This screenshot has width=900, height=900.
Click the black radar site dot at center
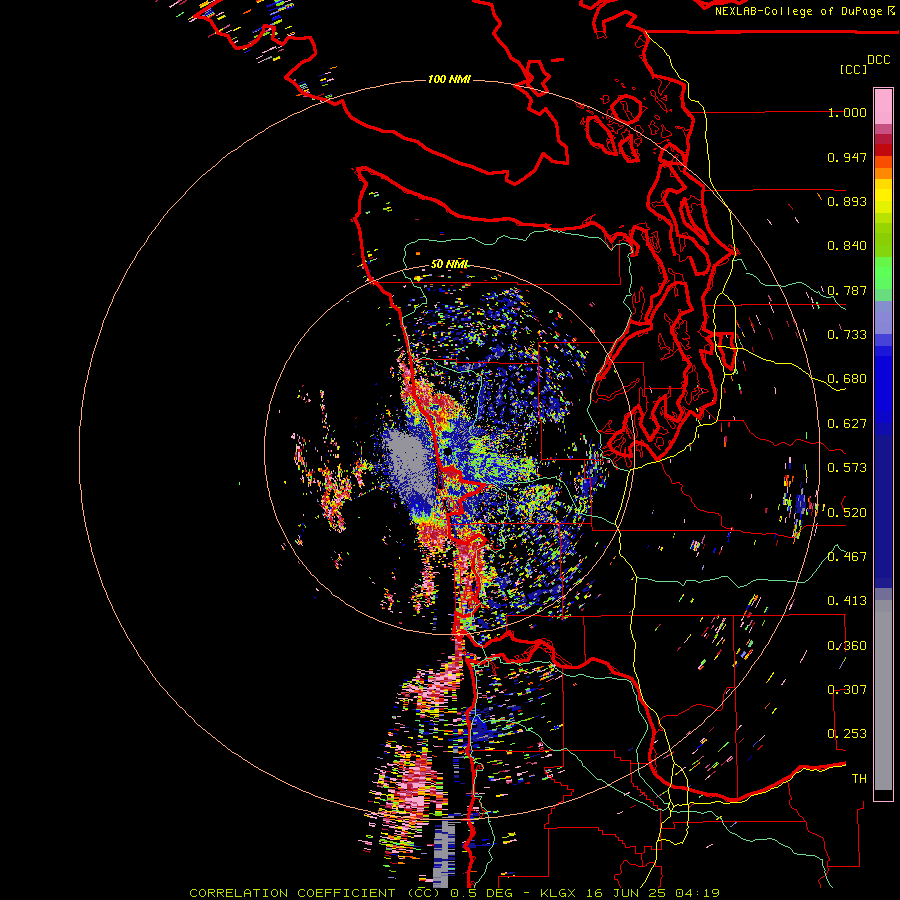(x=447, y=452)
